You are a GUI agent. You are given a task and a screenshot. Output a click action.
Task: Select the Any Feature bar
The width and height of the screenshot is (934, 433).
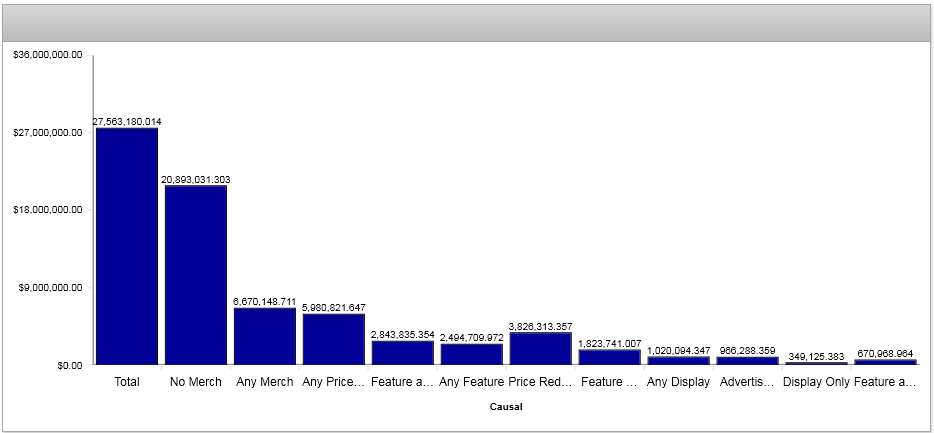[x=472, y=354]
